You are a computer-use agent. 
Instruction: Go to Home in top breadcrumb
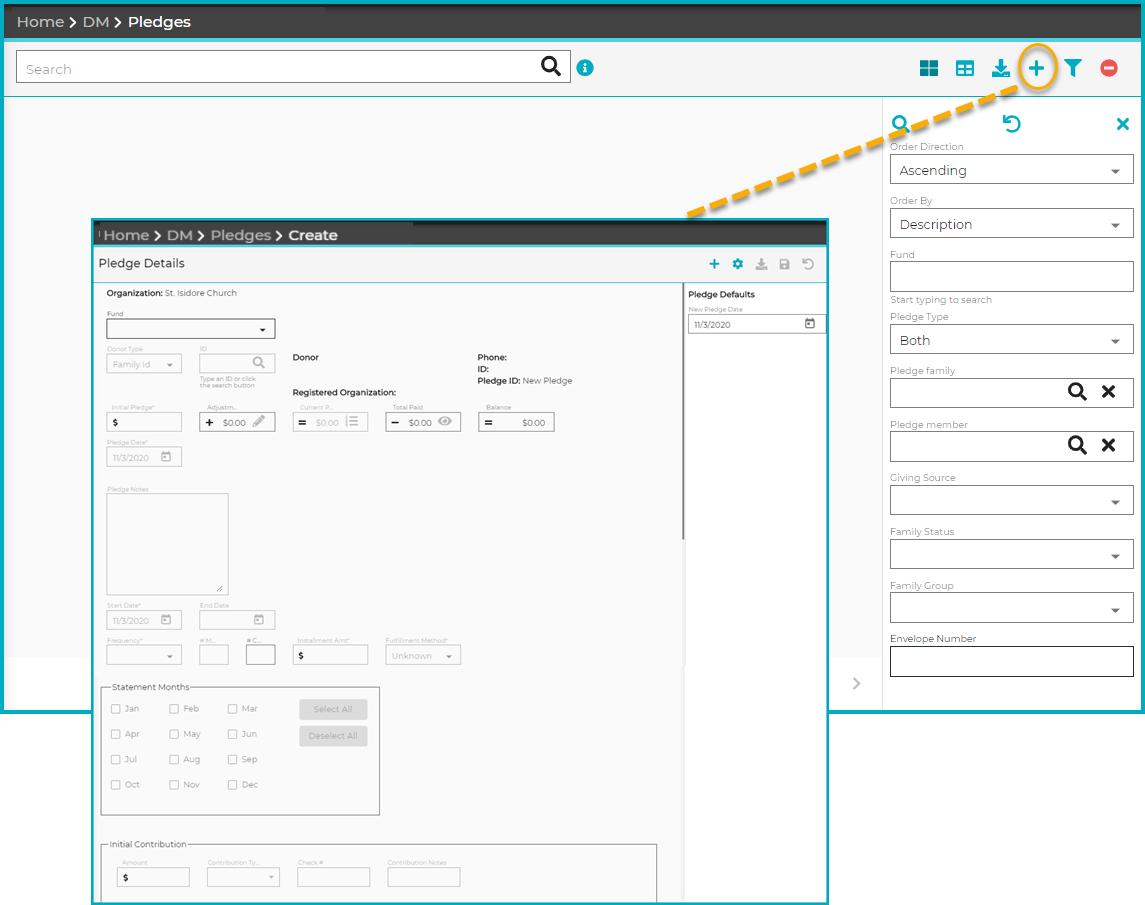tap(40, 22)
